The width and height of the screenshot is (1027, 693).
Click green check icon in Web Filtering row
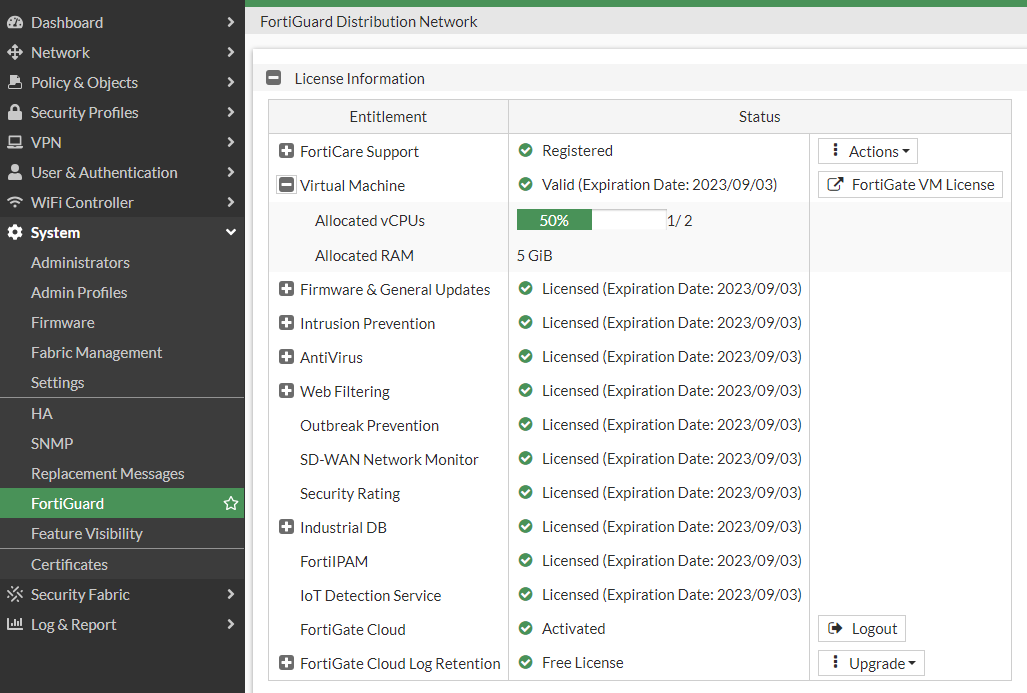point(525,390)
